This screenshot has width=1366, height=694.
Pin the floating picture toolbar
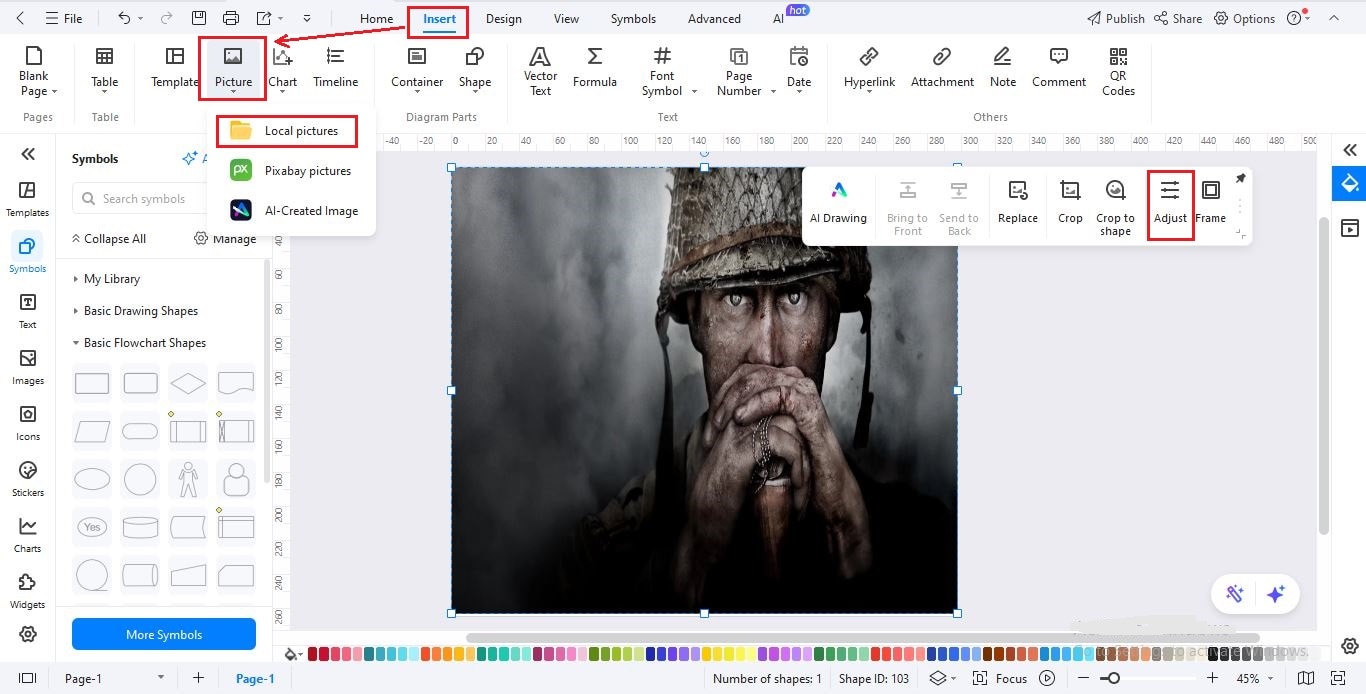point(1240,179)
